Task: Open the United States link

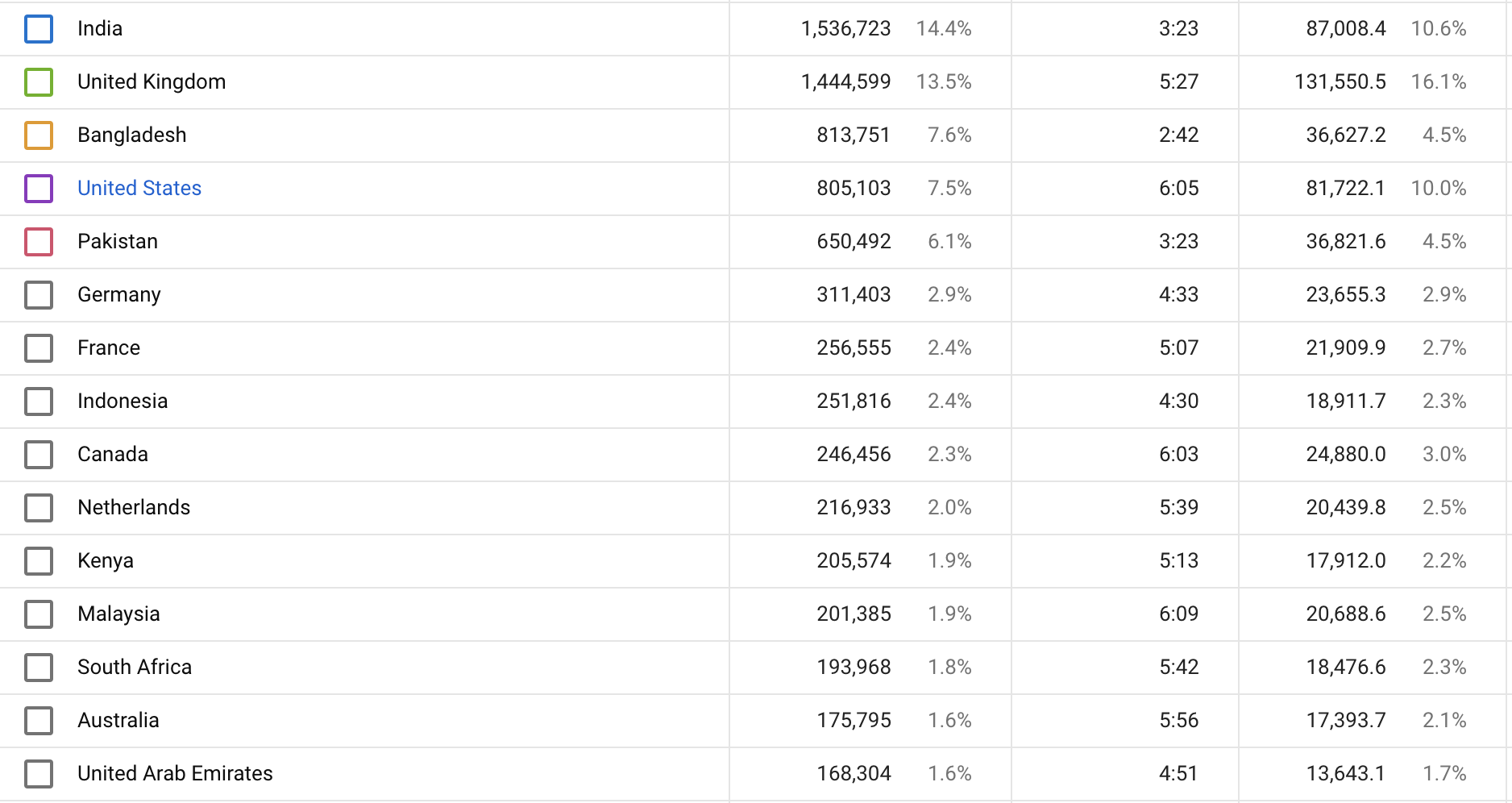Action: 139,189
